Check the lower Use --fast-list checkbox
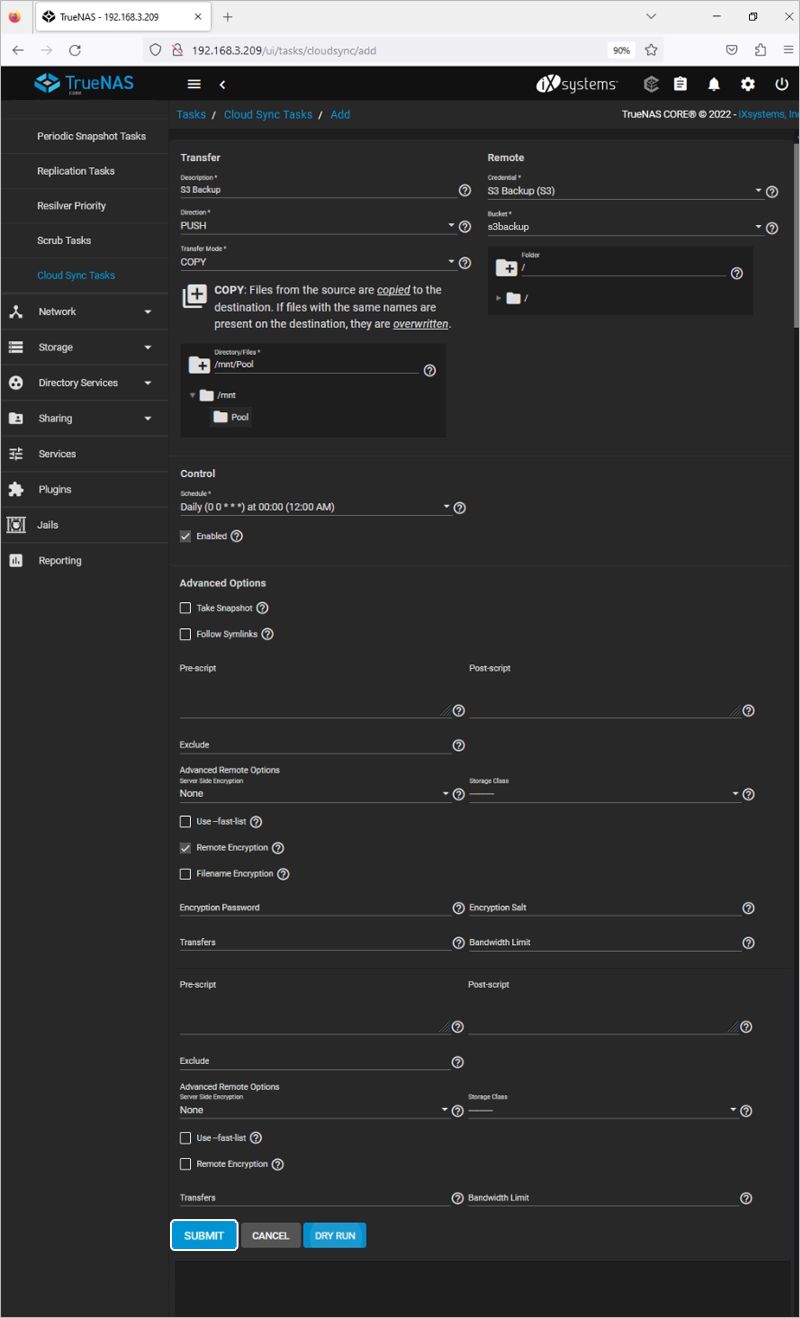The width and height of the screenshot is (800, 1318). [185, 1138]
